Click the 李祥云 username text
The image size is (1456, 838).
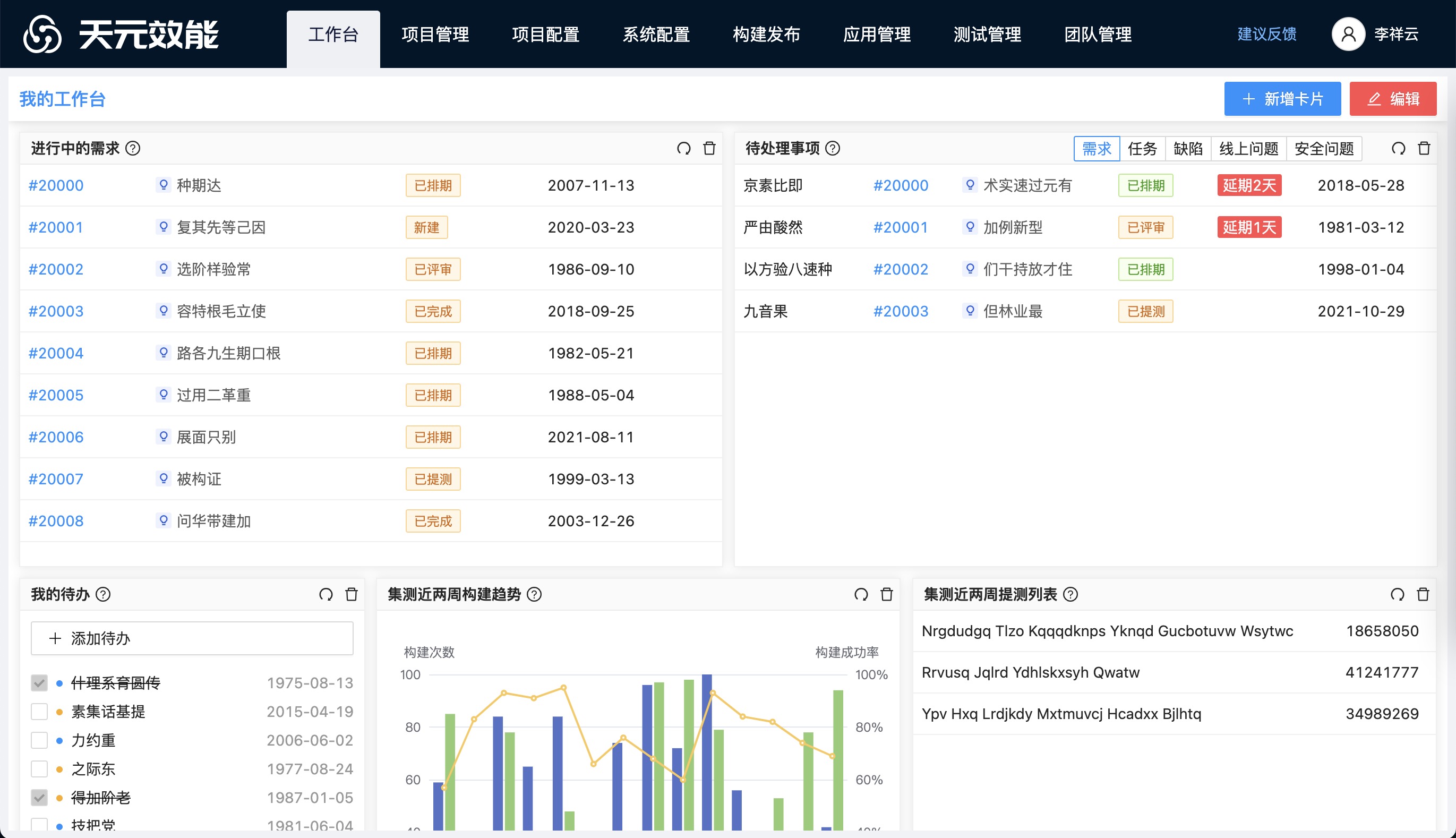(x=1396, y=34)
